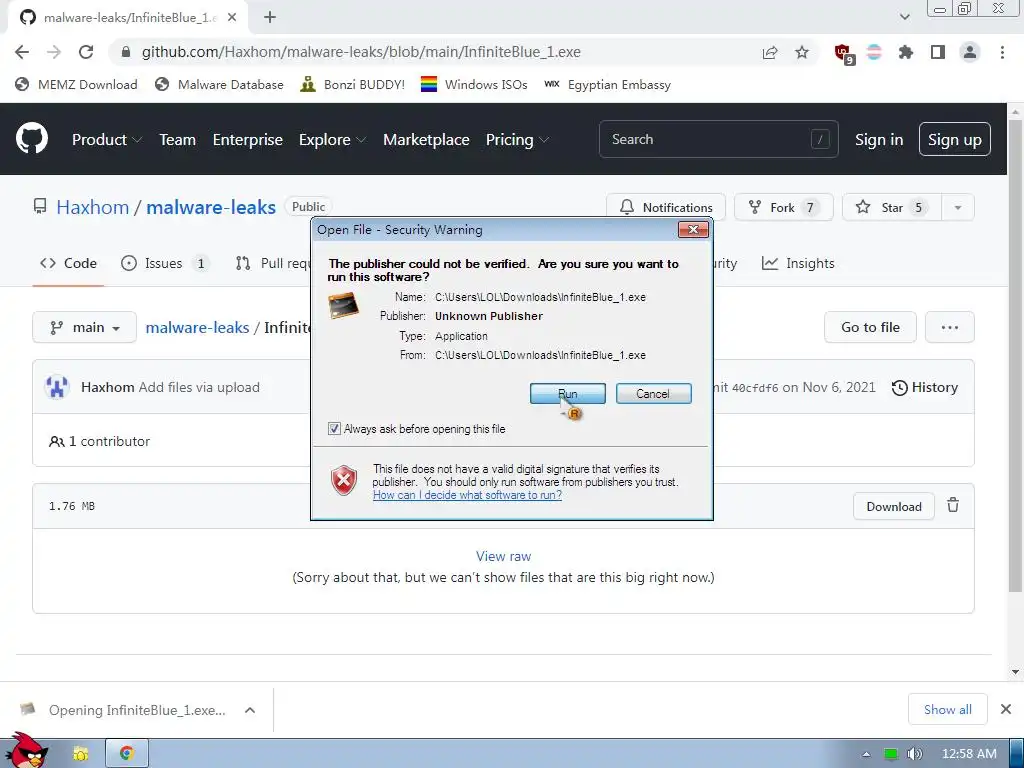Click the Download button
Viewport: 1024px width, 768px height.
click(893, 506)
